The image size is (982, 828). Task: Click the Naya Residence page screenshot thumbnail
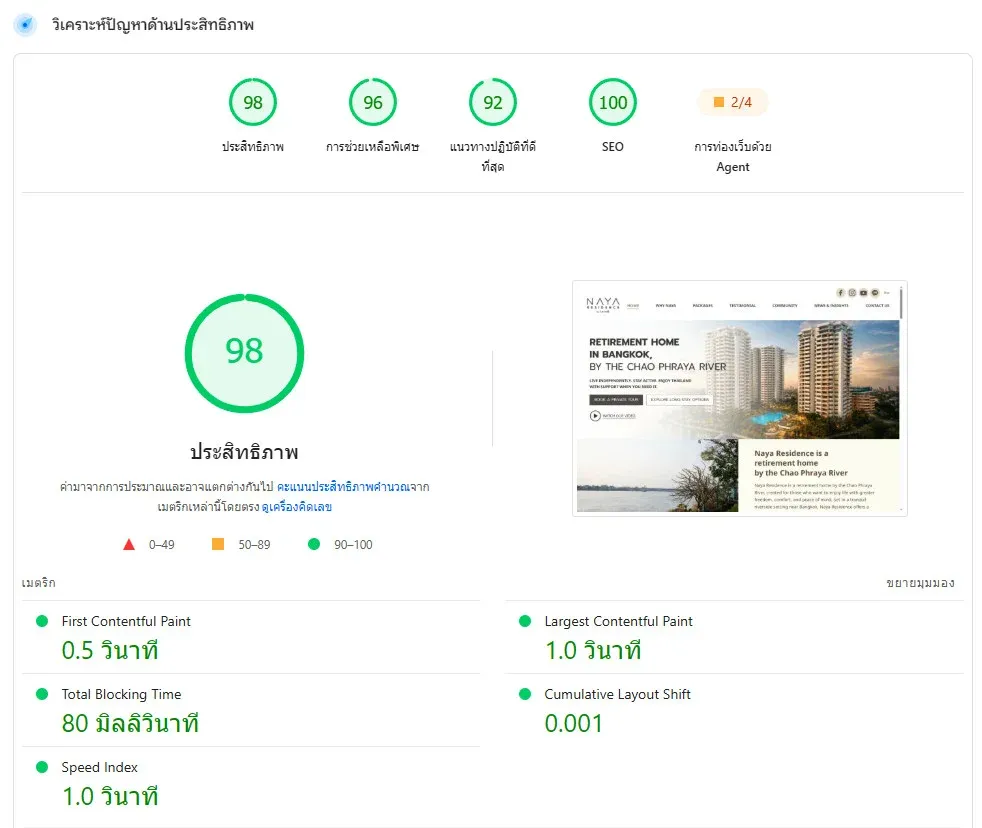[x=740, y=398]
